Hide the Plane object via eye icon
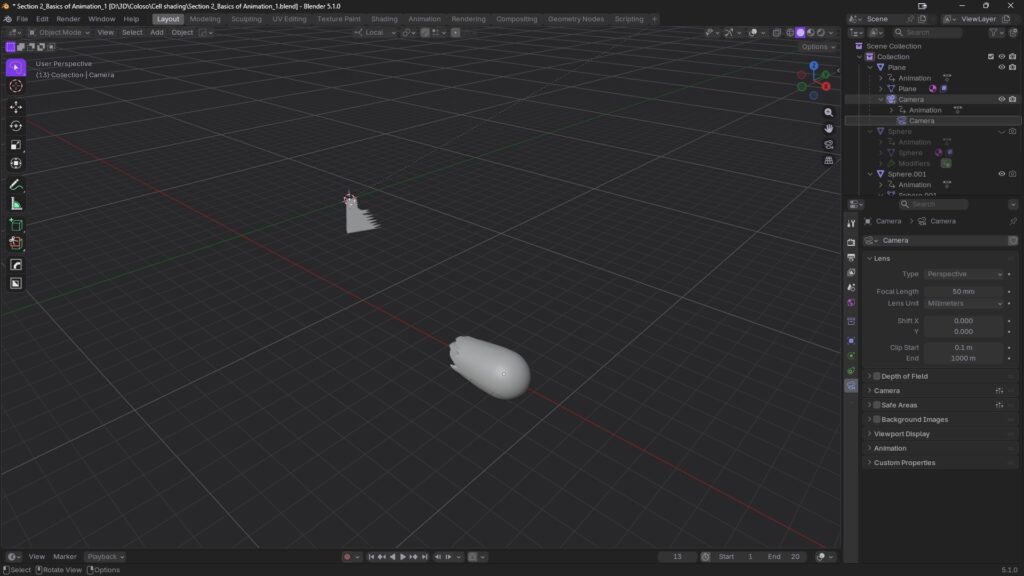Screen dimensions: 1024x576 pos(1001,67)
